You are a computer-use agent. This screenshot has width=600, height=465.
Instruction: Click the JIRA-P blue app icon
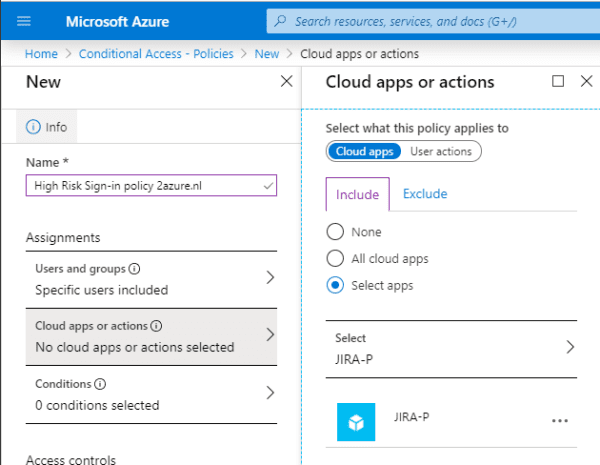coord(356,422)
